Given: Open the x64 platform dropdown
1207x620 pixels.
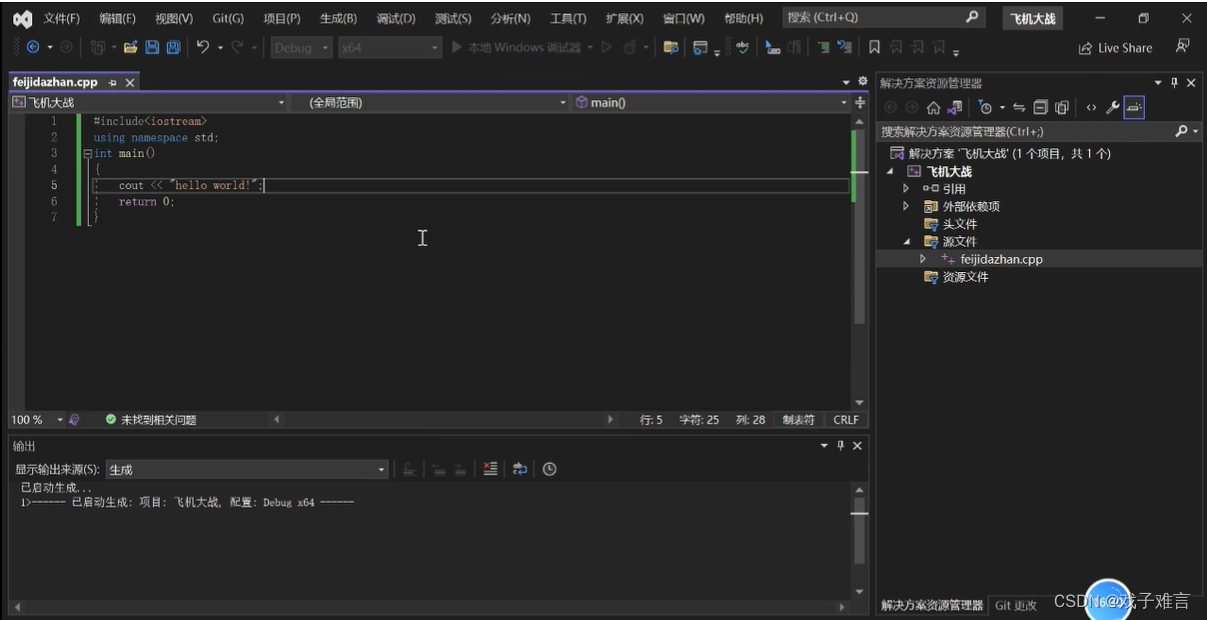Looking at the screenshot, I should coord(389,47).
